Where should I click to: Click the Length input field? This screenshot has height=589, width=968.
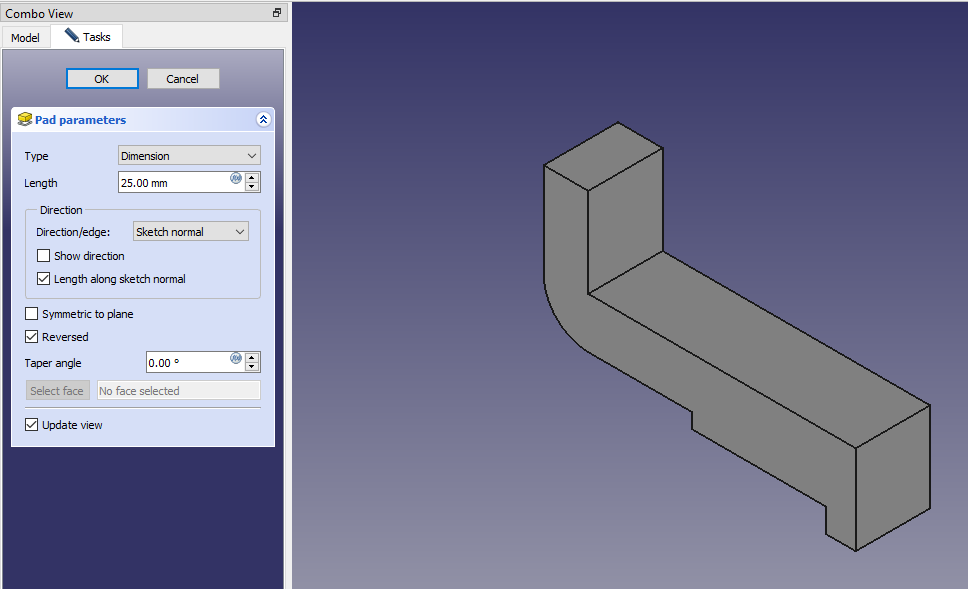point(172,183)
